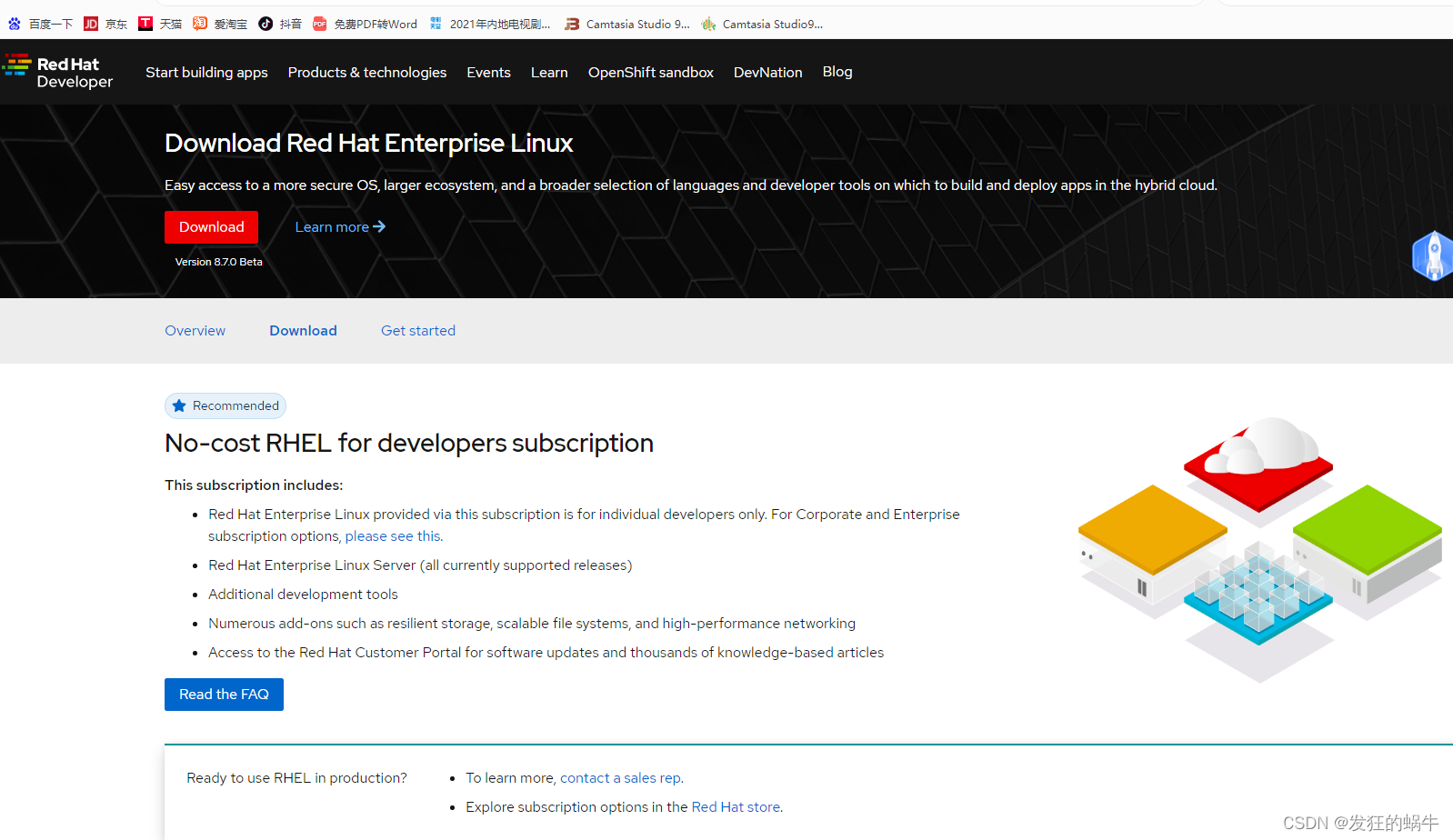Screen dimensions: 1453x840
Task: Open the Red Hat store link
Action: click(x=736, y=807)
